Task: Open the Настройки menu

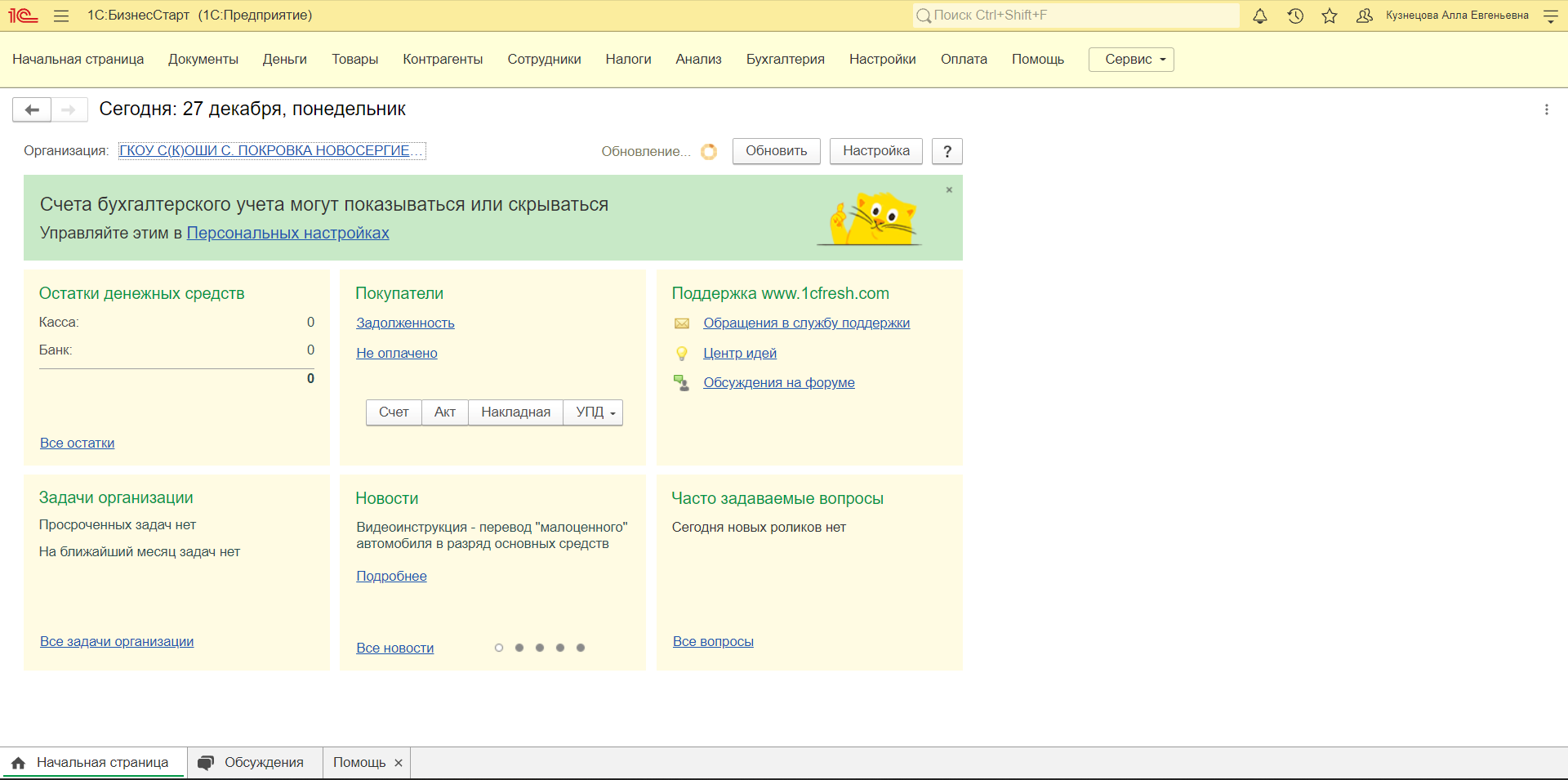Action: pyautogui.click(x=883, y=60)
